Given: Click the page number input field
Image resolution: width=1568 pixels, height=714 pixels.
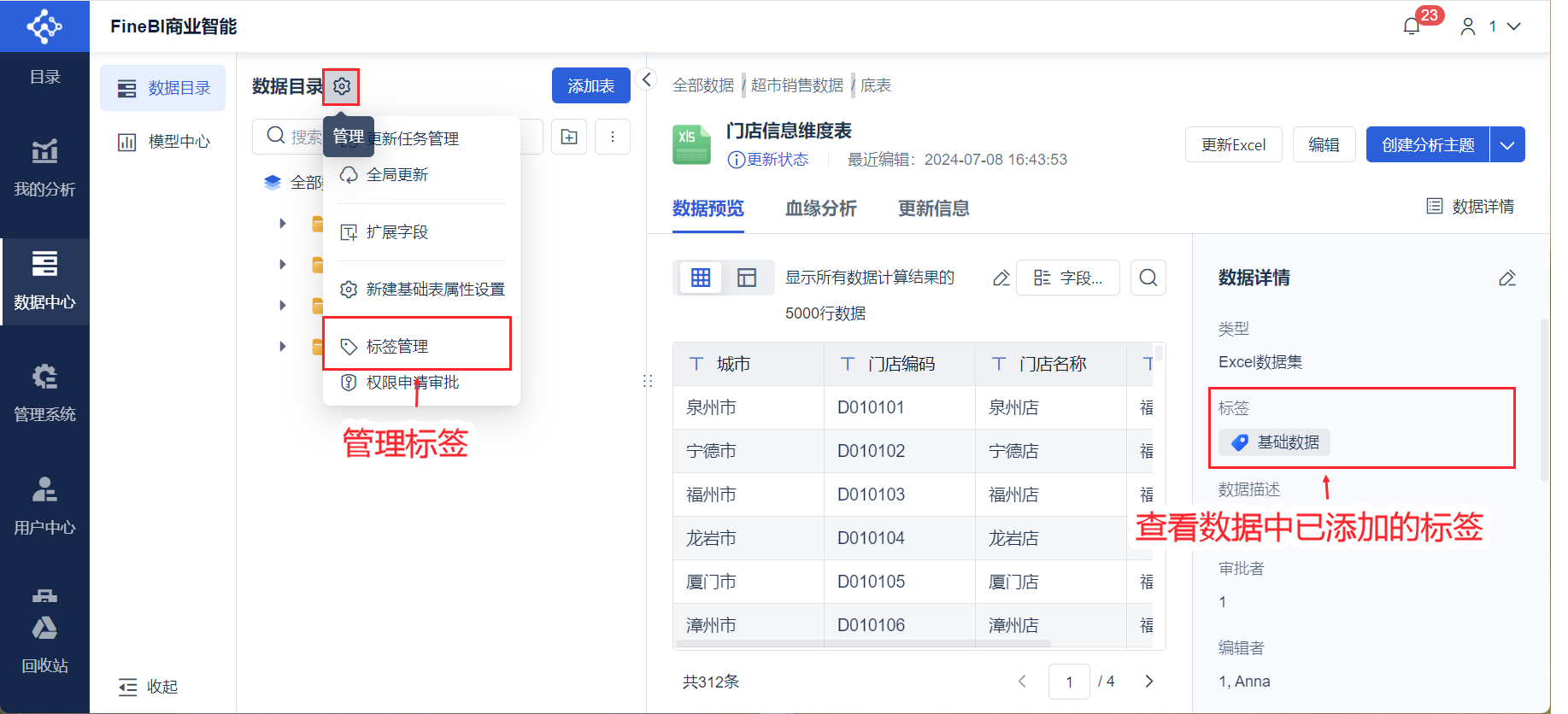Looking at the screenshot, I should pyautogui.click(x=1069, y=682).
